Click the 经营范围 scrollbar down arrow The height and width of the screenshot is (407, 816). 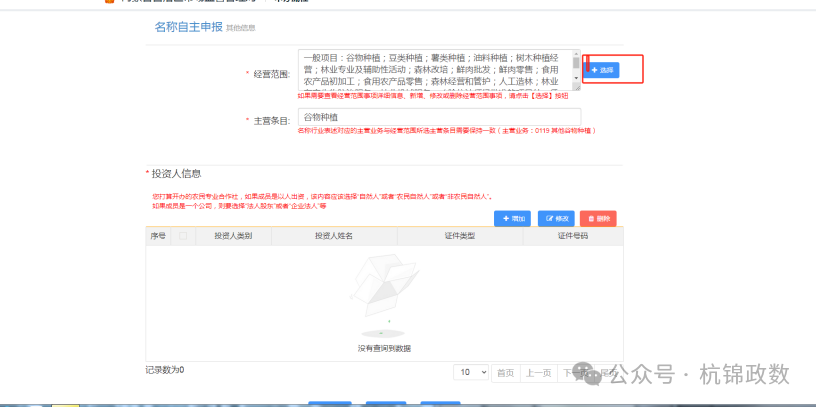click(576, 78)
